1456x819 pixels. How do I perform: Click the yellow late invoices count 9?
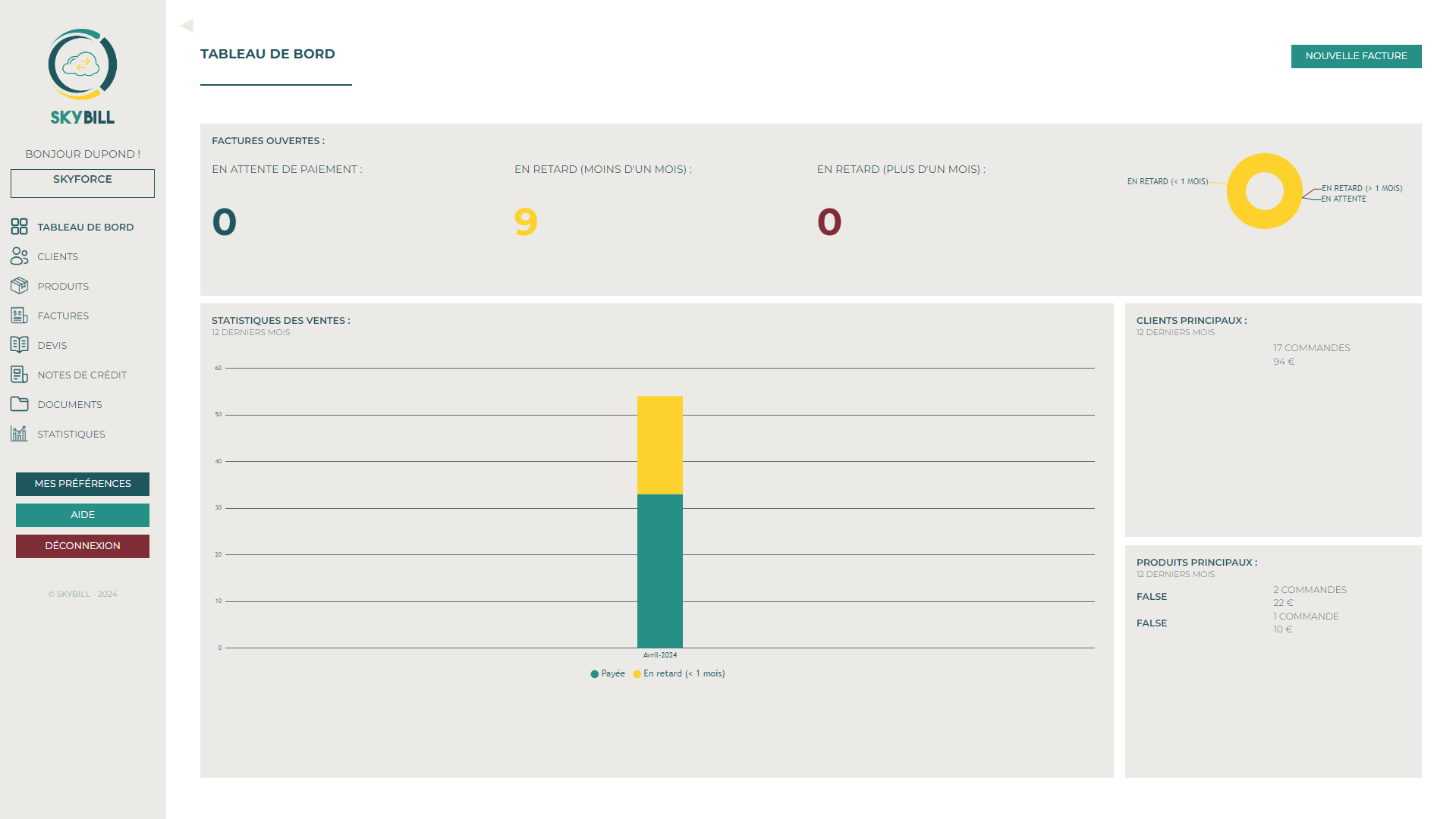click(526, 222)
